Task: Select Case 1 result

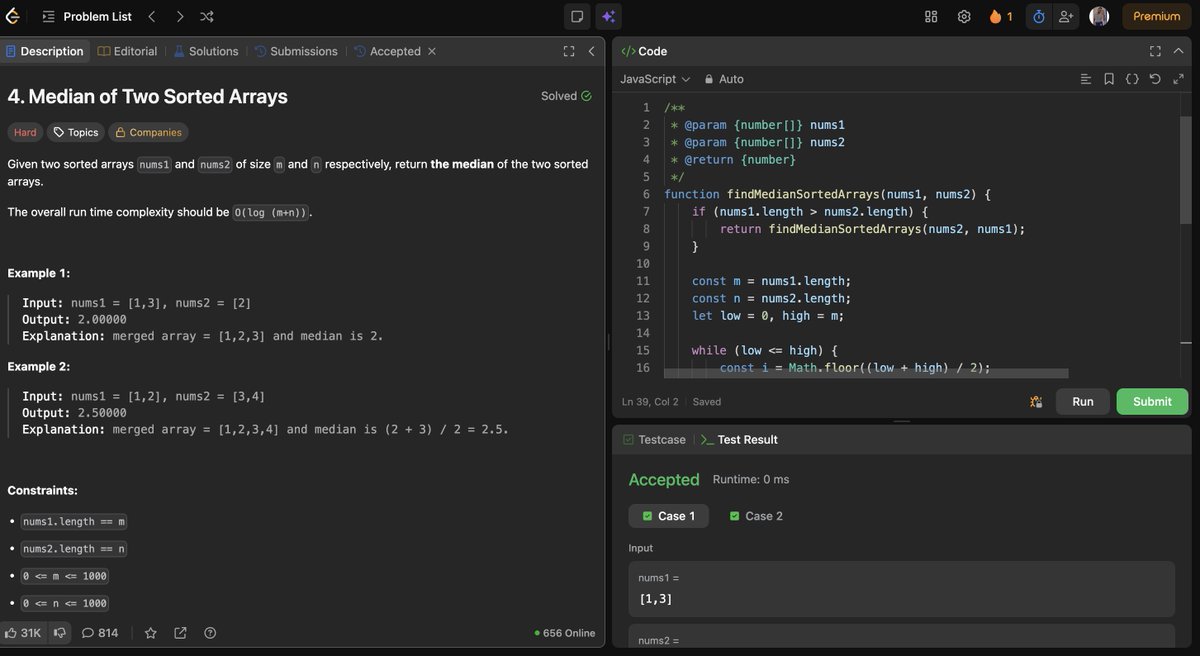Action: click(x=668, y=516)
